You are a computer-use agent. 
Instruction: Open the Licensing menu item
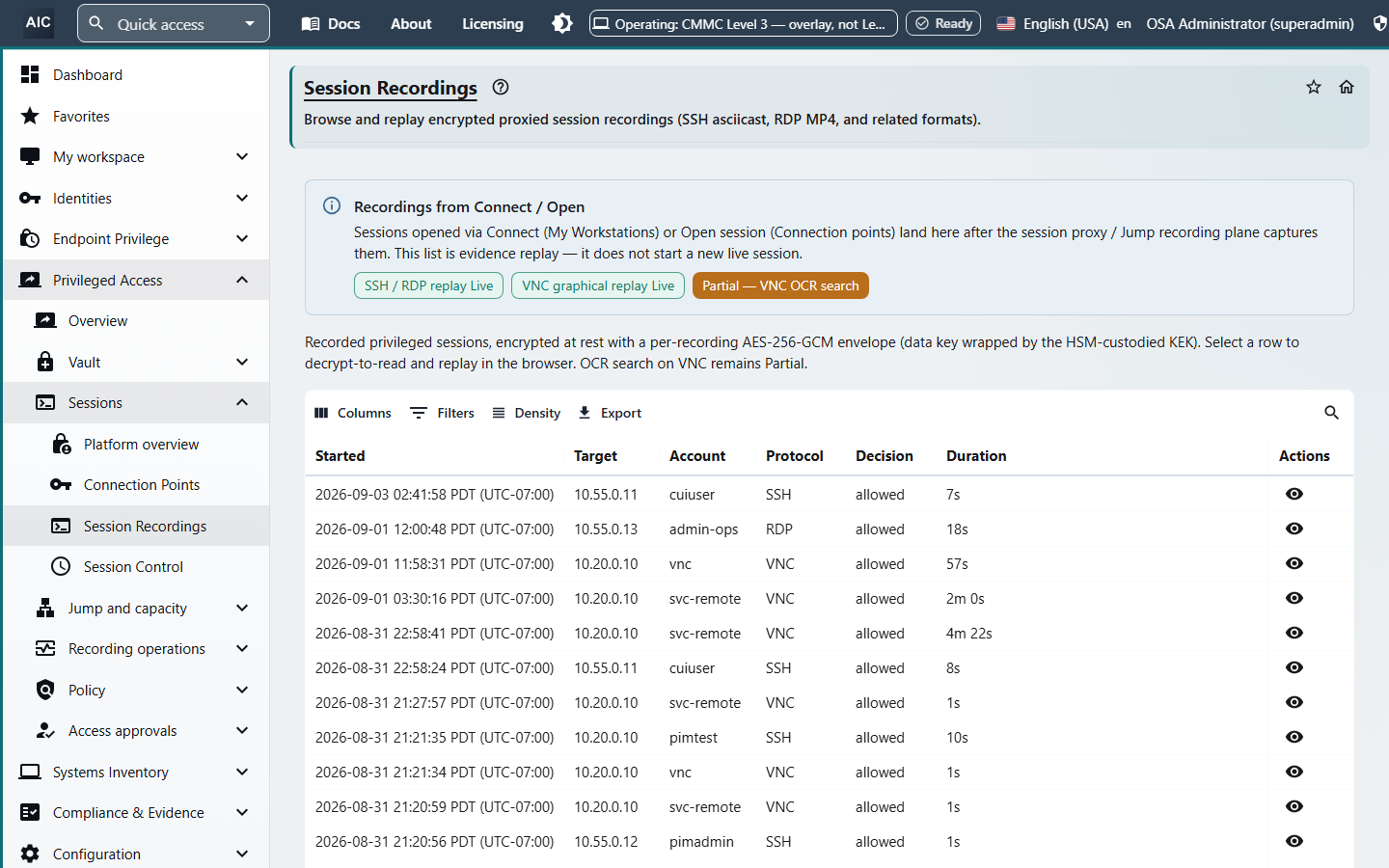(x=493, y=23)
